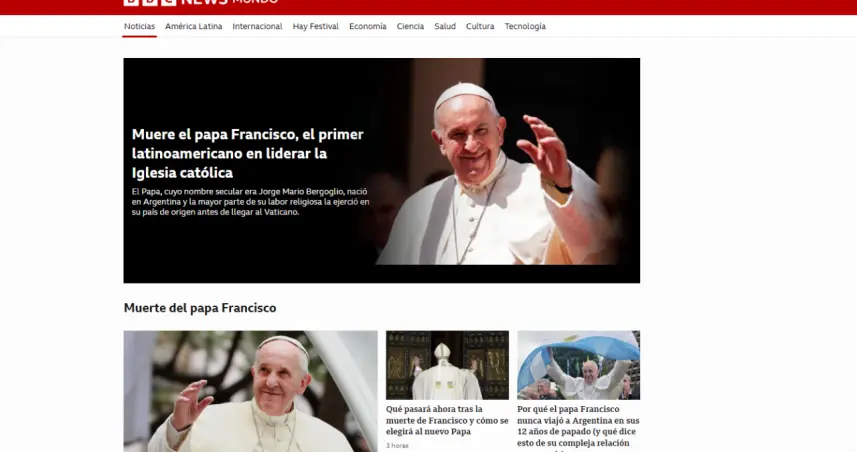Open headline 'Muere el papa Francisco' article

pyautogui.click(x=247, y=153)
